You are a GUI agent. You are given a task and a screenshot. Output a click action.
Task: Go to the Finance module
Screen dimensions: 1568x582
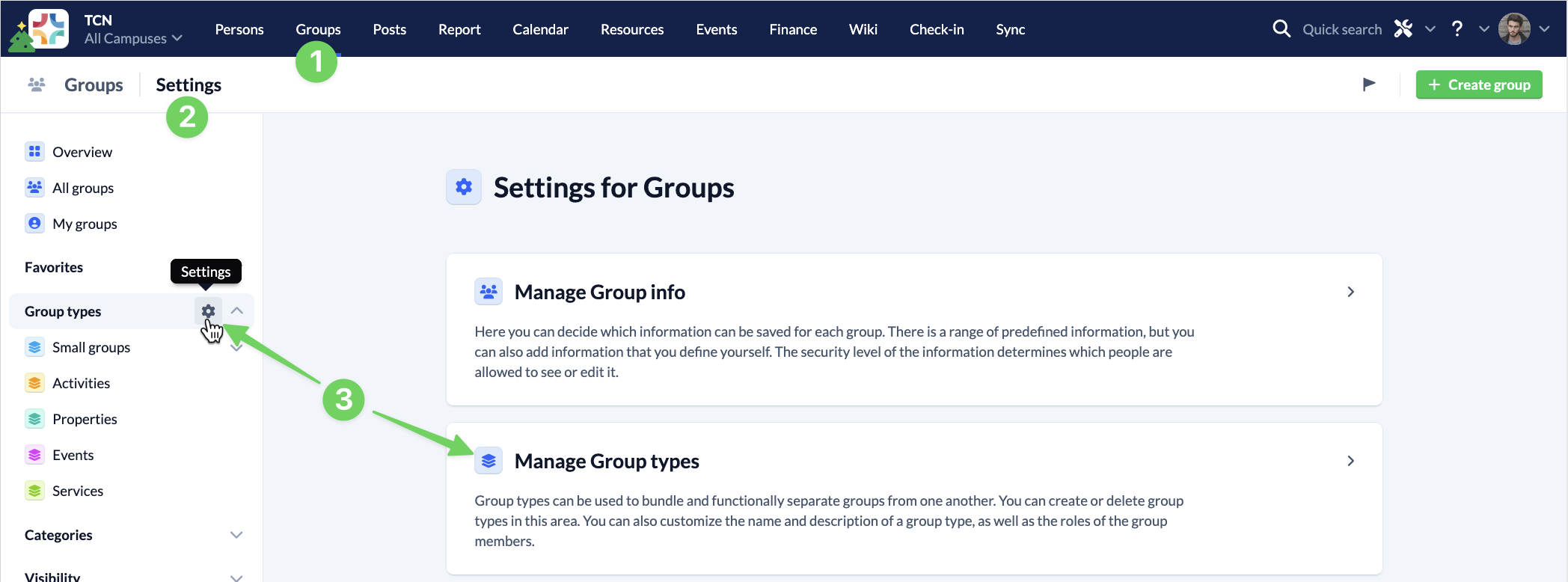tap(793, 29)
